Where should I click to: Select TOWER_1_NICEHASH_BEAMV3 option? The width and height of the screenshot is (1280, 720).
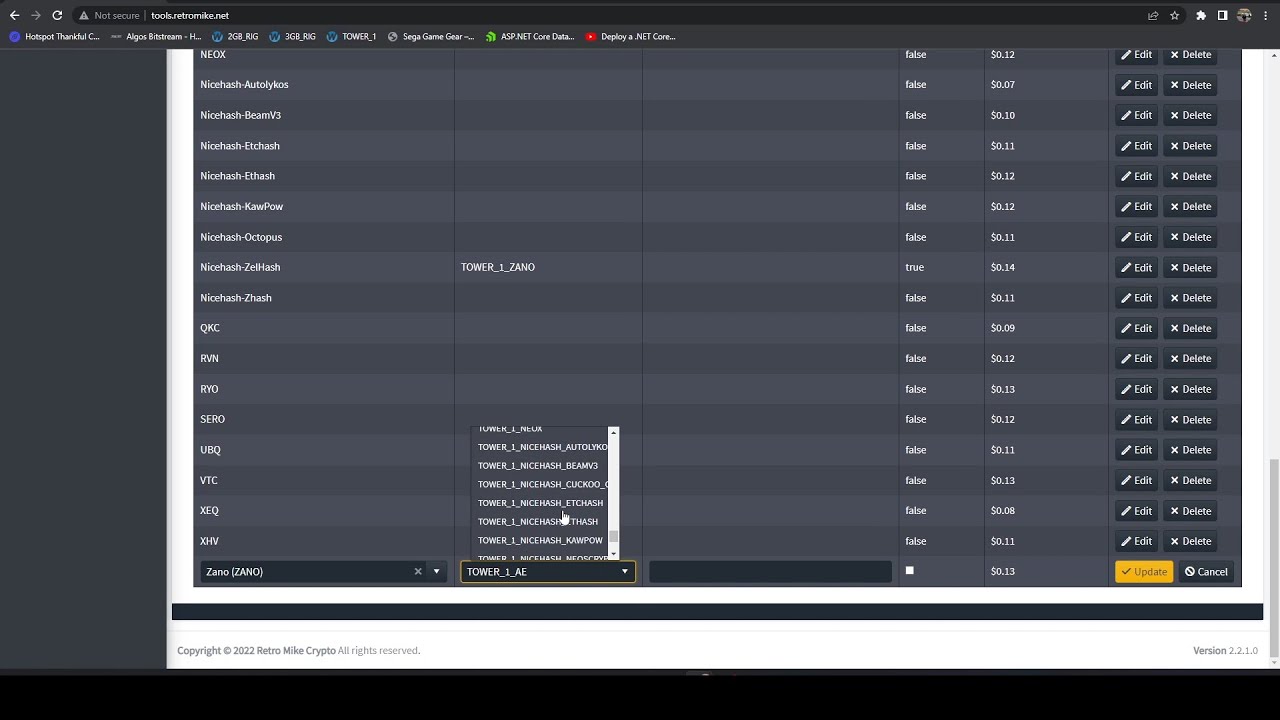tap(541, 466)
